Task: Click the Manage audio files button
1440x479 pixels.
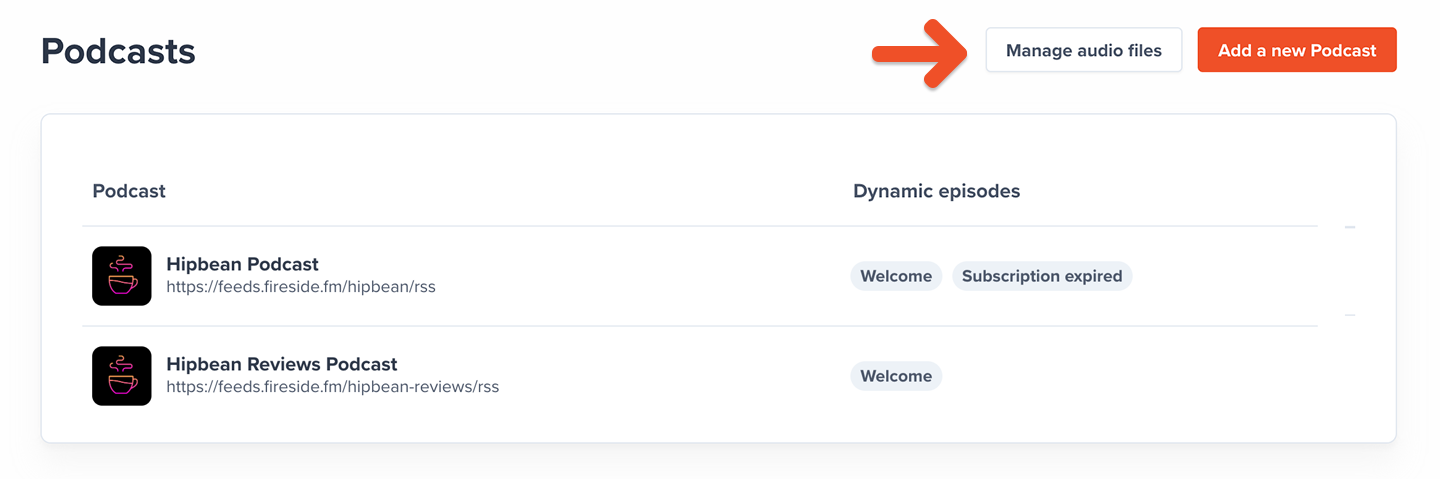Action: (1084, 50)
